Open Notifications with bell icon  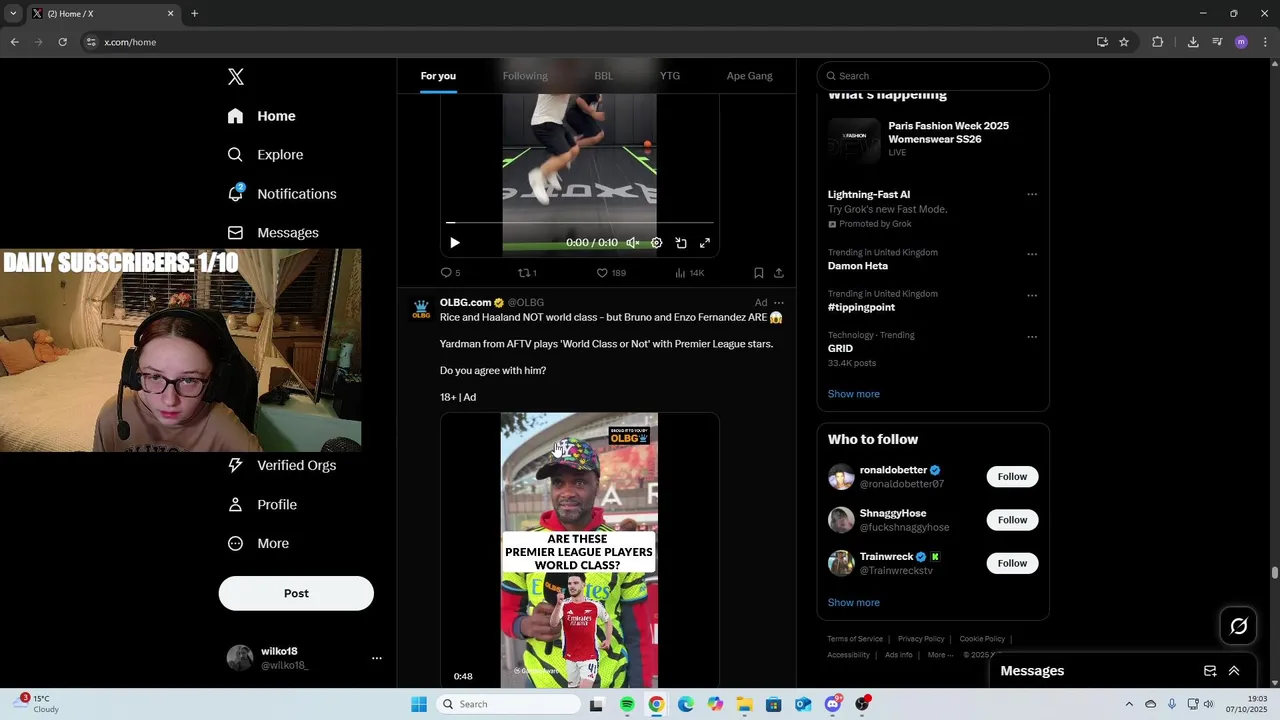tap(282, 194)
